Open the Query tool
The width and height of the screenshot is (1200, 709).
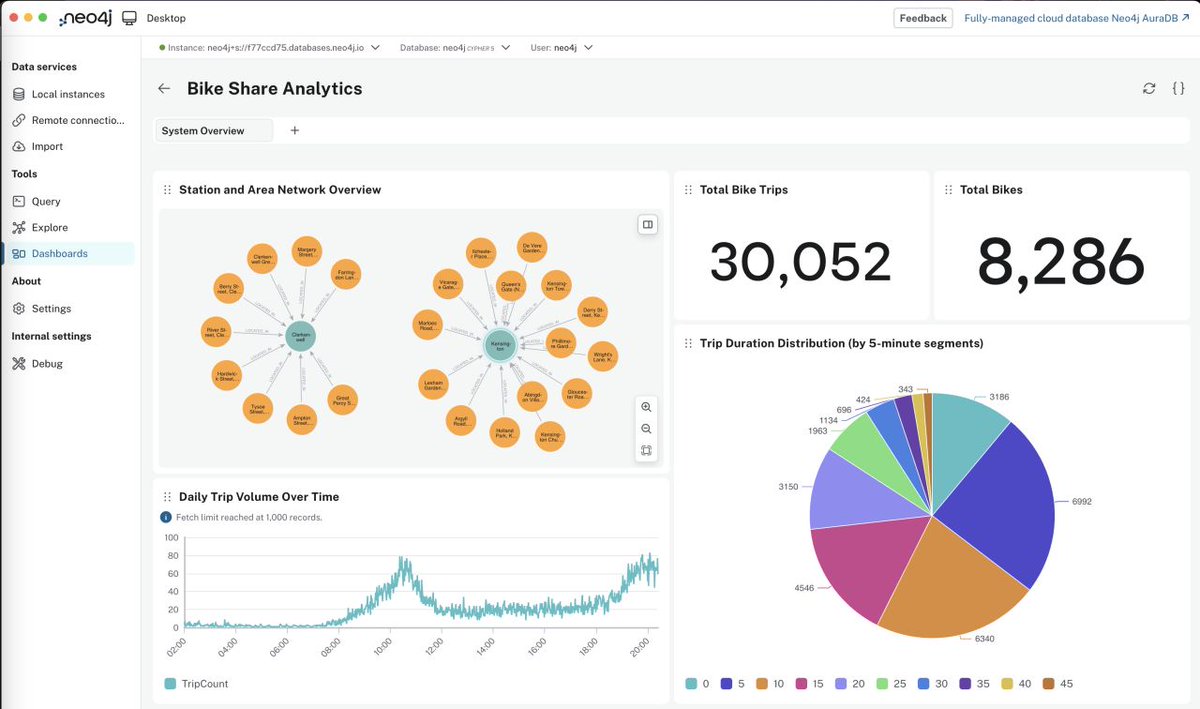coord(68,201)
